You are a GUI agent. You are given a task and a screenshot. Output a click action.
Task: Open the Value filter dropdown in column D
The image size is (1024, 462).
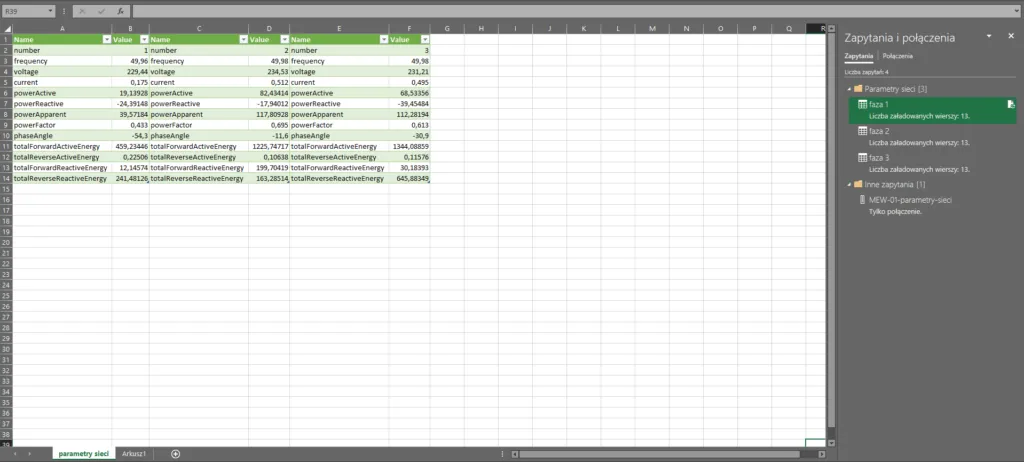(284, 39)
